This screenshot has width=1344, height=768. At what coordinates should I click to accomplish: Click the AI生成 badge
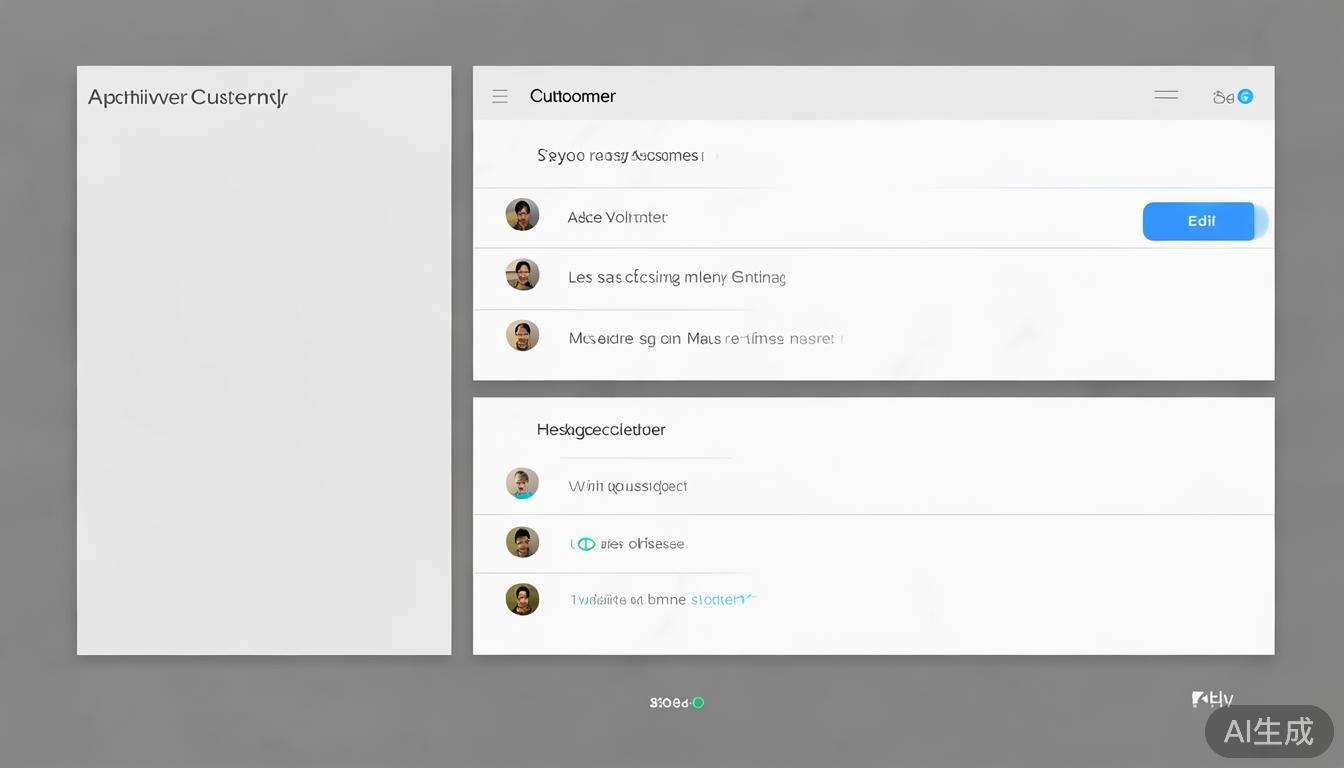(1268, 731)
